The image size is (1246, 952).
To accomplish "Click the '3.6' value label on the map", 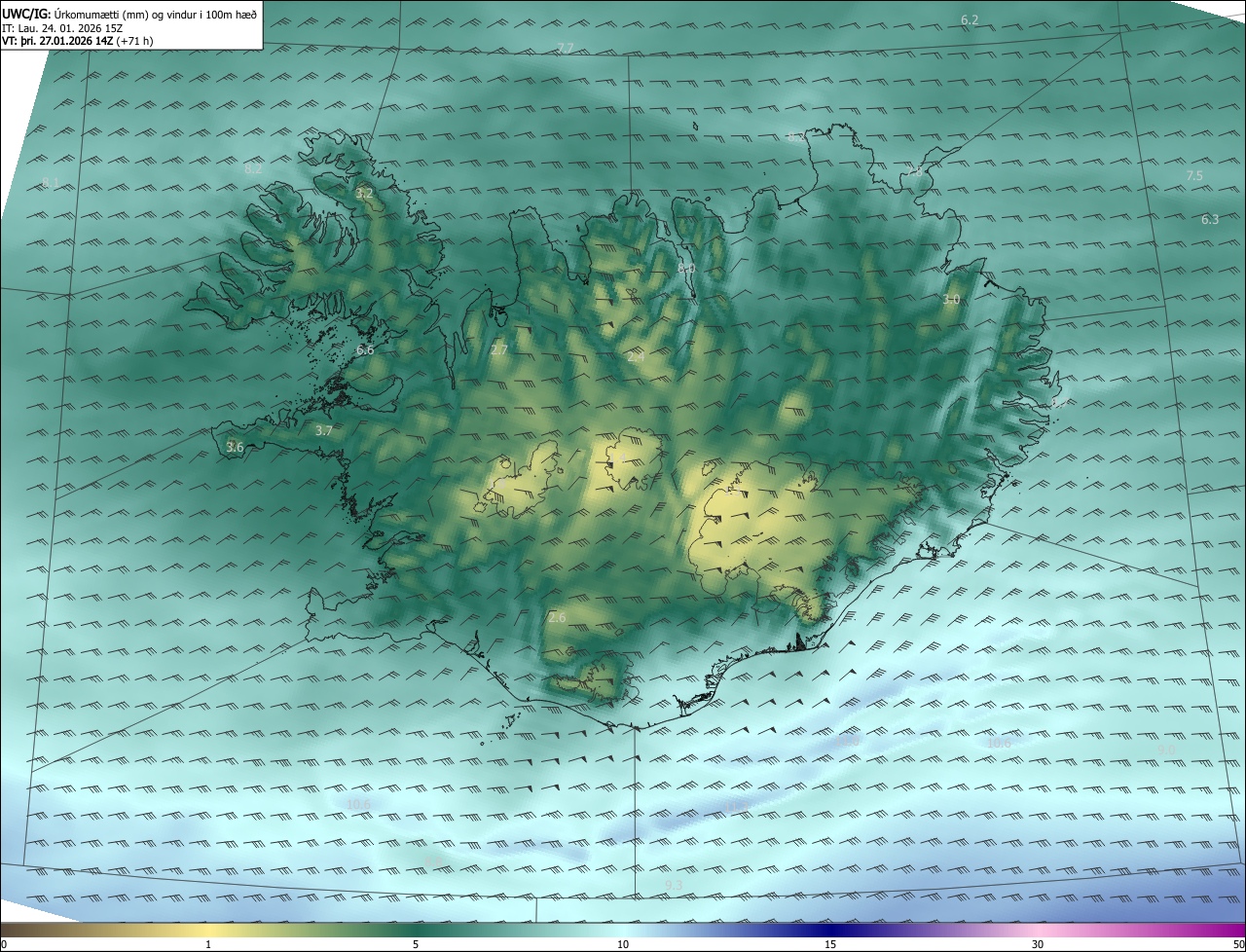I will 235,447.
